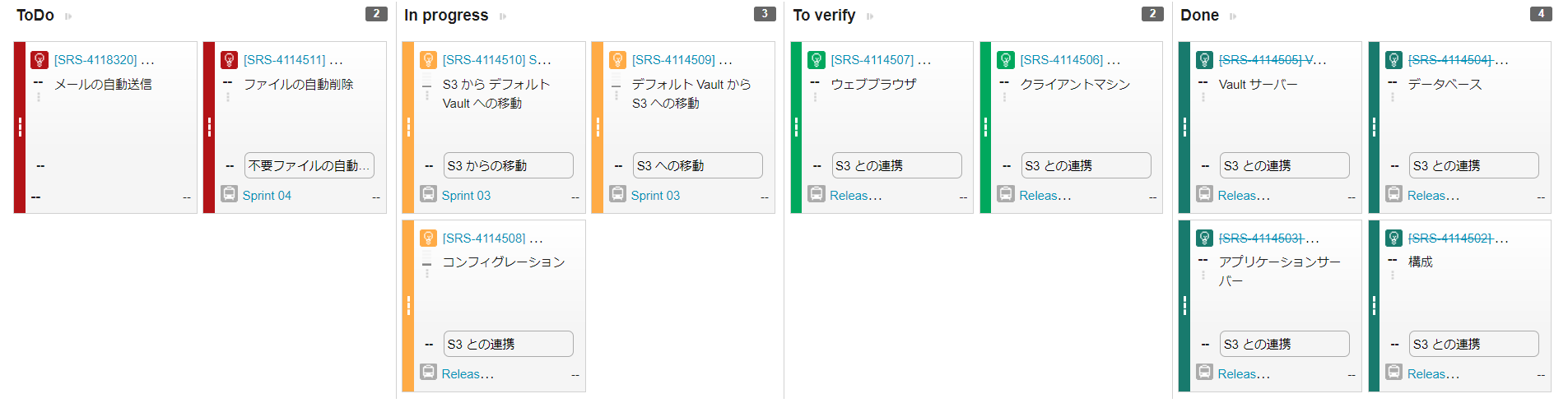
Task: Collapse the ToDo column
Action: (68, 16)
